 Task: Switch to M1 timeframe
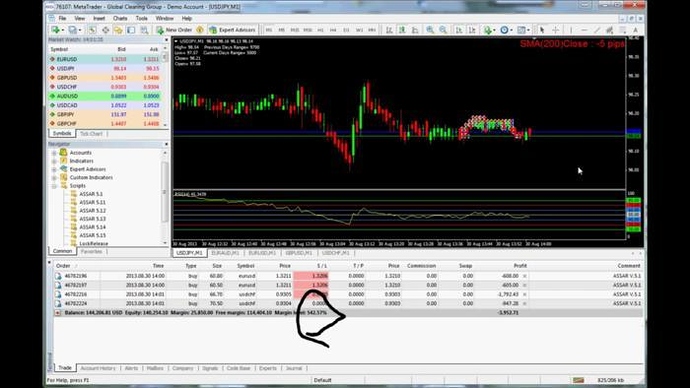tap(269, 30)
